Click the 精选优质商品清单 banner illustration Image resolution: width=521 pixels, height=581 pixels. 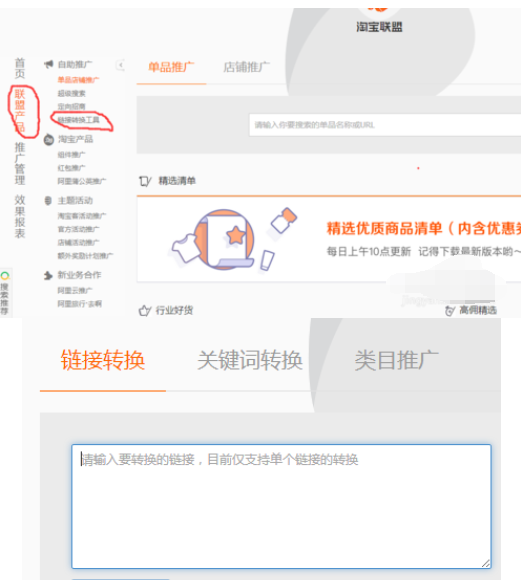[234, 240]
